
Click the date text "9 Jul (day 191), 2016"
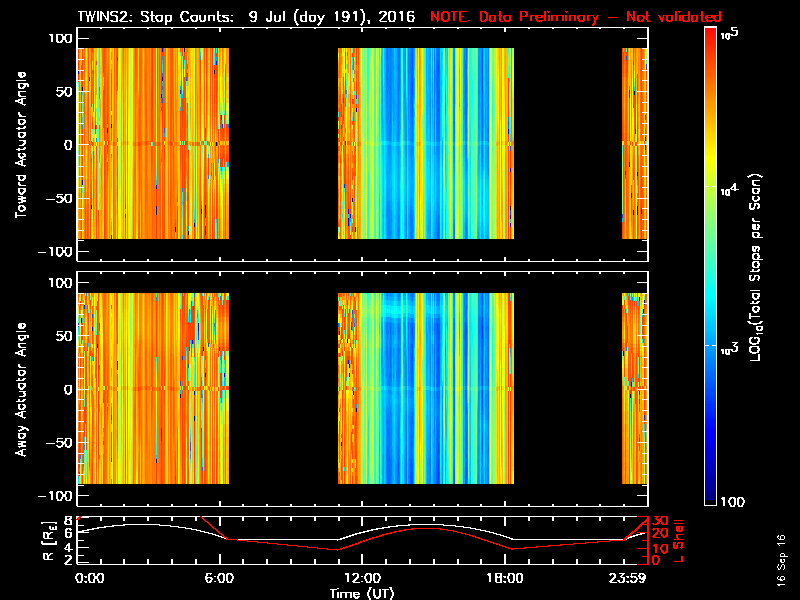tap(332, 16)
